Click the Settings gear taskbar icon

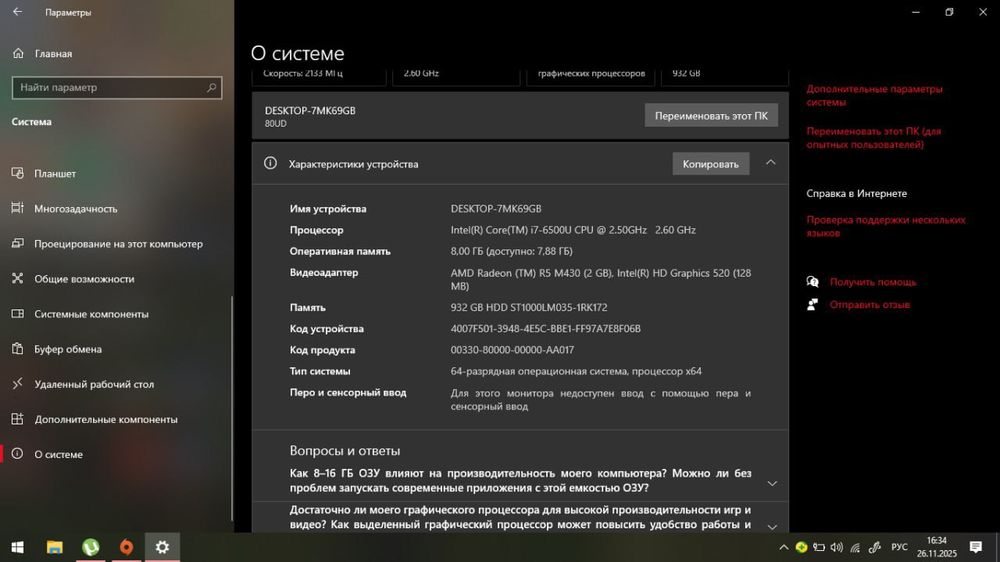[162, 547]
